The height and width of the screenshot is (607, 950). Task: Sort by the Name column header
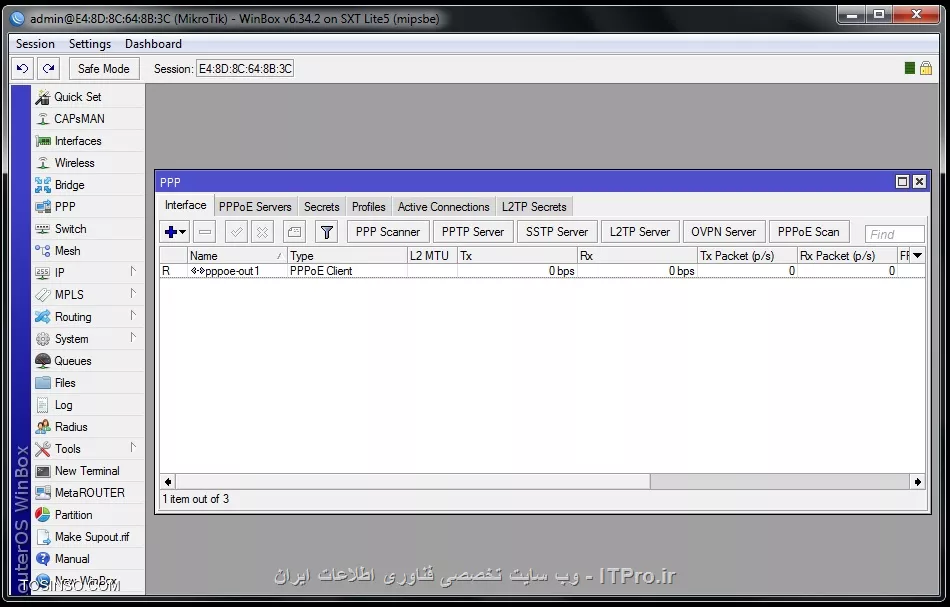click(x=236, y=256)
